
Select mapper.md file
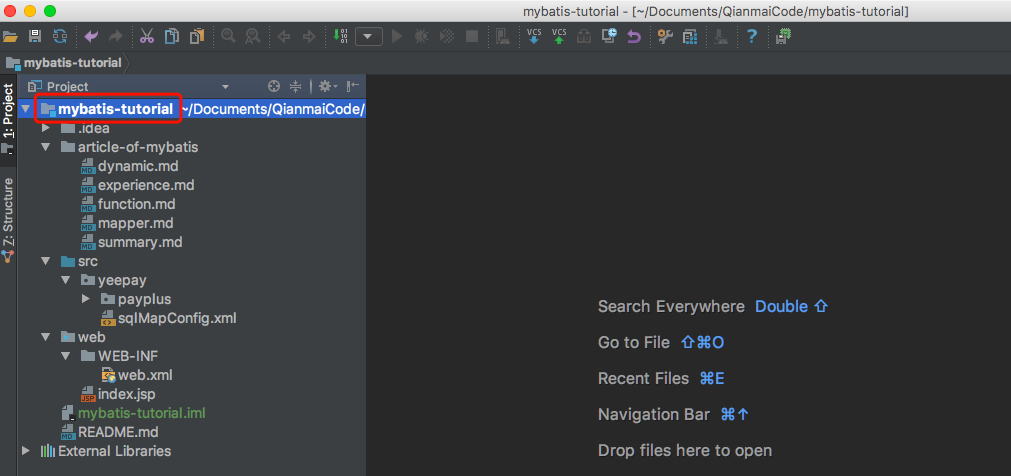135,223
